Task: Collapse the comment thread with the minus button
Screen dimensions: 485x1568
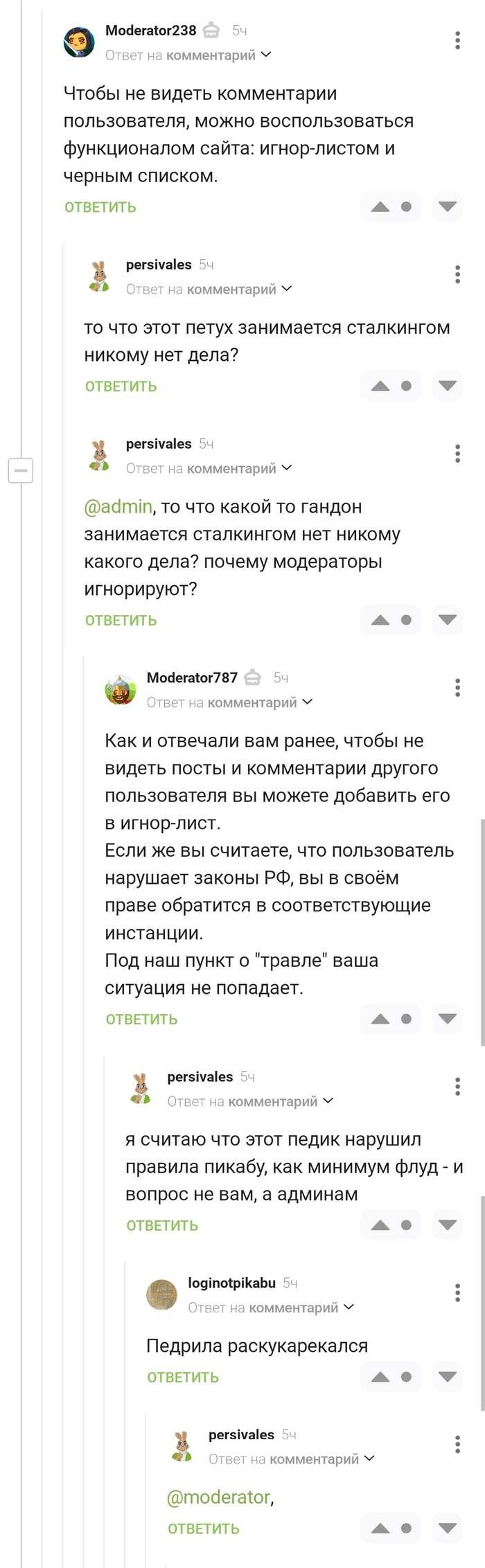Action: [20, 471]
